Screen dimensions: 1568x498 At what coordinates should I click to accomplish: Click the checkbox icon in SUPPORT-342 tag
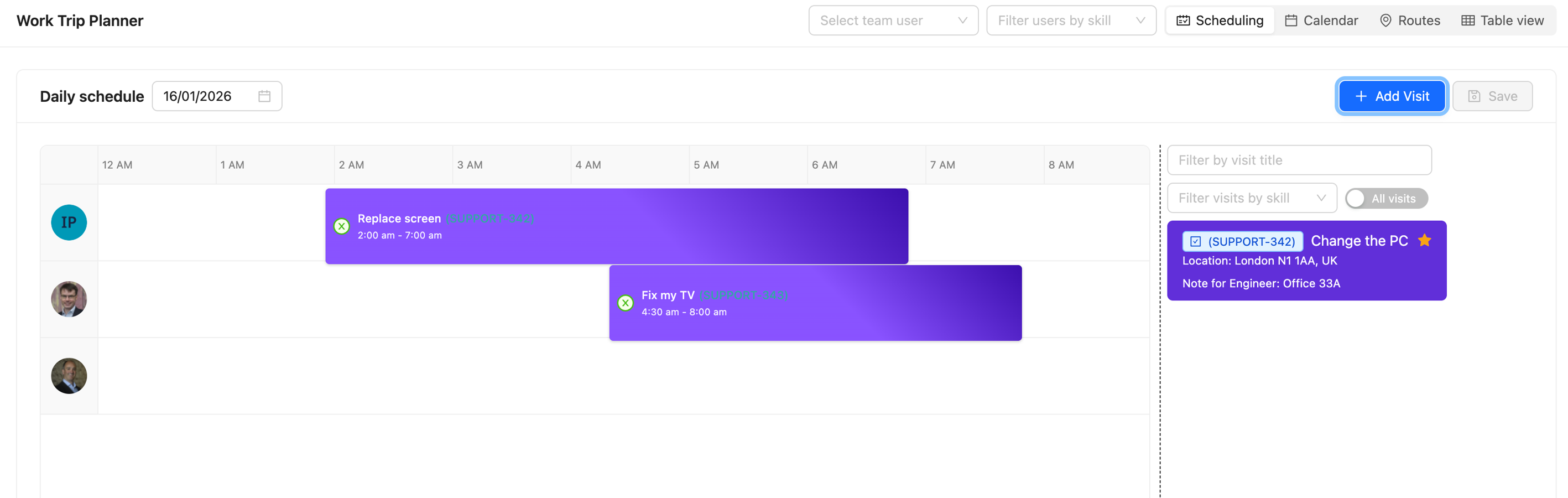(1195, 242)
